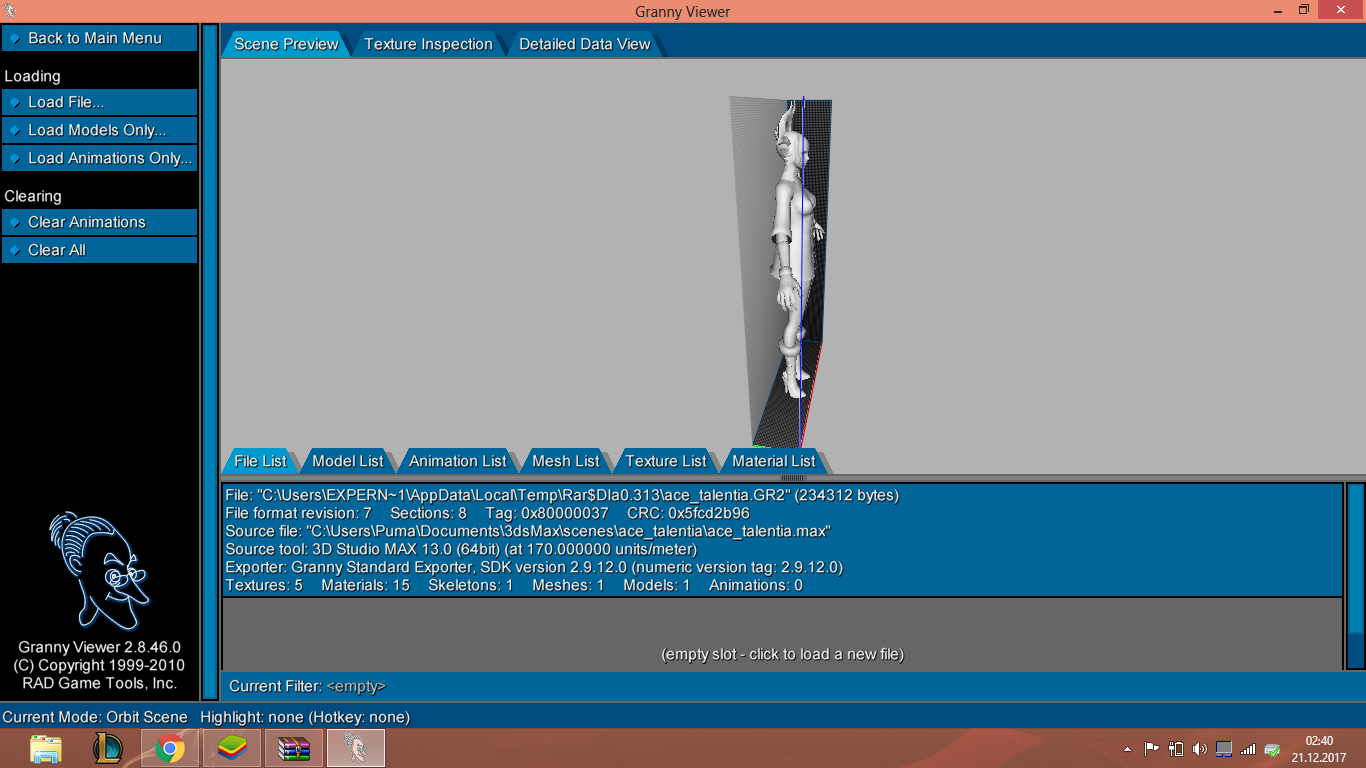This screenshot has height=768, width=1366.
Task: Choose Load Animations Only...
Action: coord(99,158)
